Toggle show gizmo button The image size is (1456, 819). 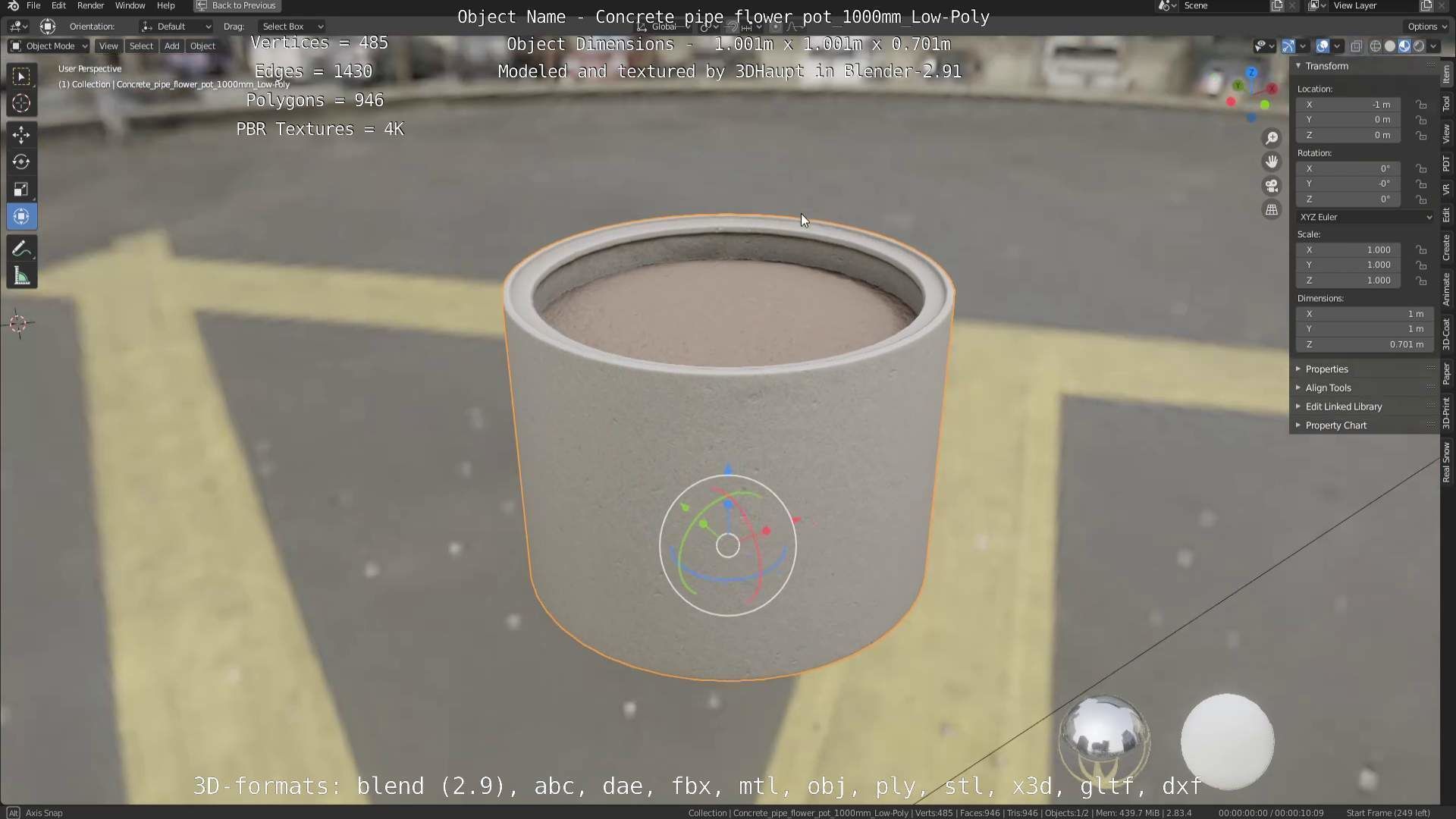1288,46
